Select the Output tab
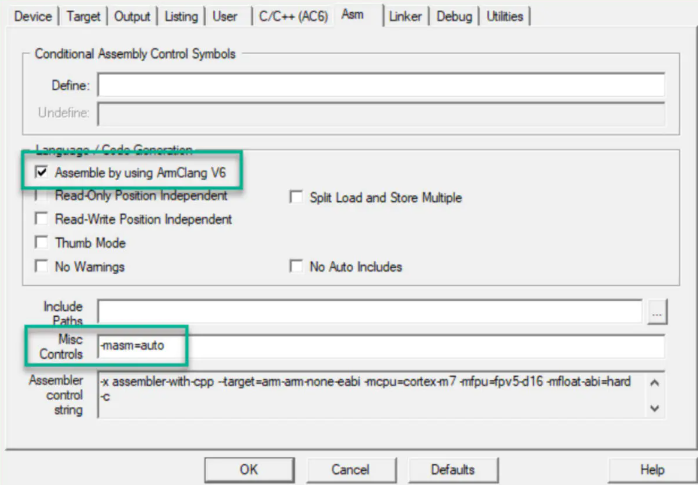This screenshot has width=698, height=485. [x=132, y=16]
